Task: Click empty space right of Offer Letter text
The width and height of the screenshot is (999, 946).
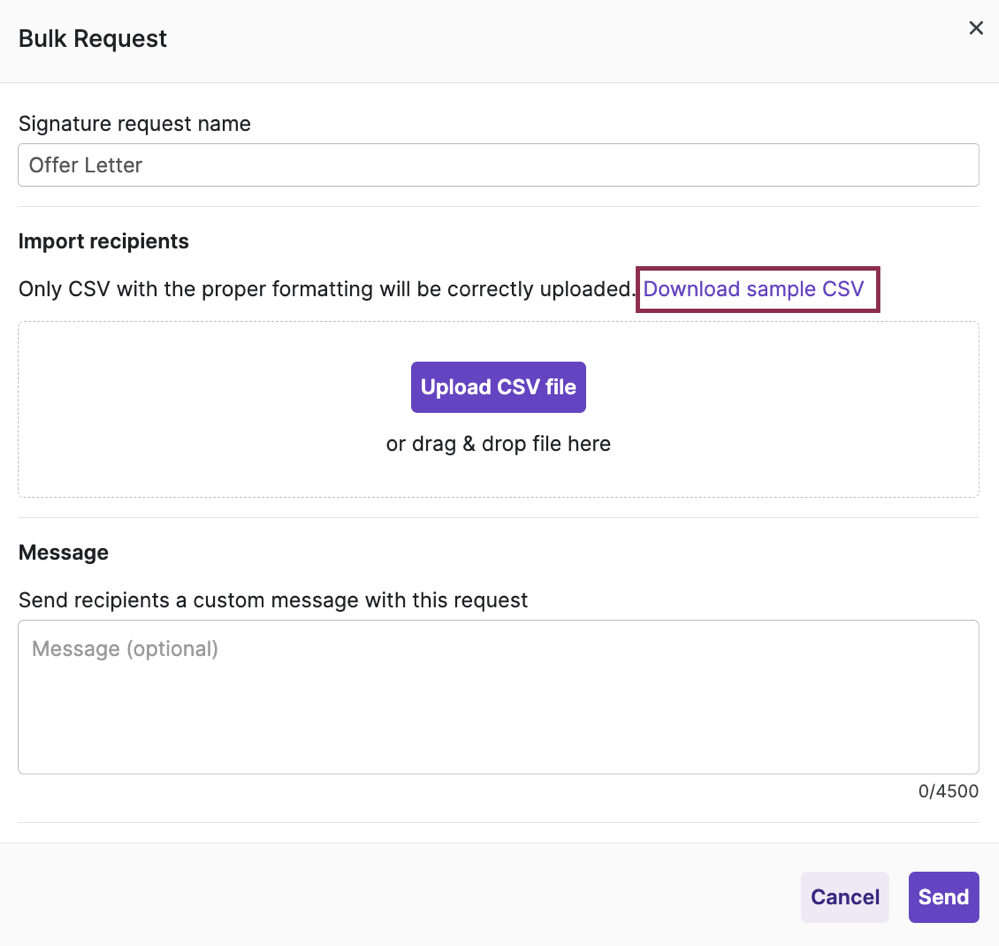Action: 600,165
